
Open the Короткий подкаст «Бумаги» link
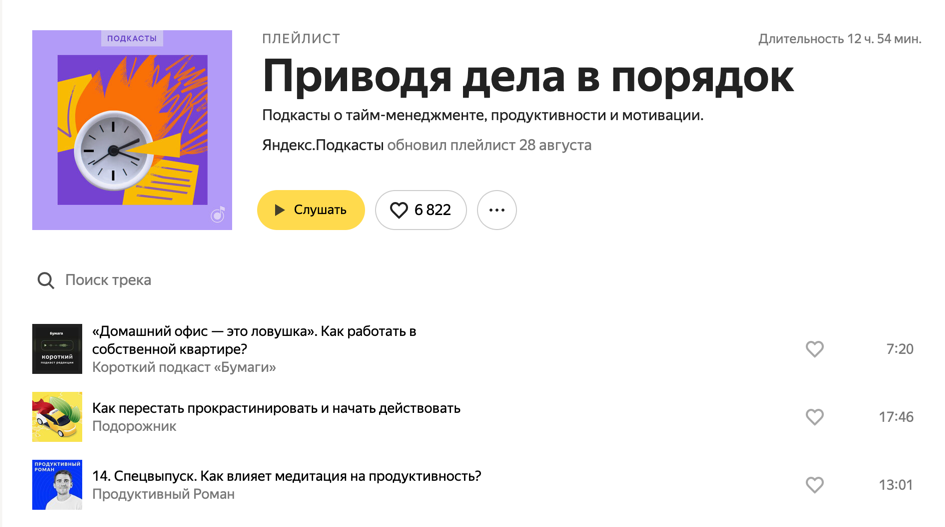point(184,367)
